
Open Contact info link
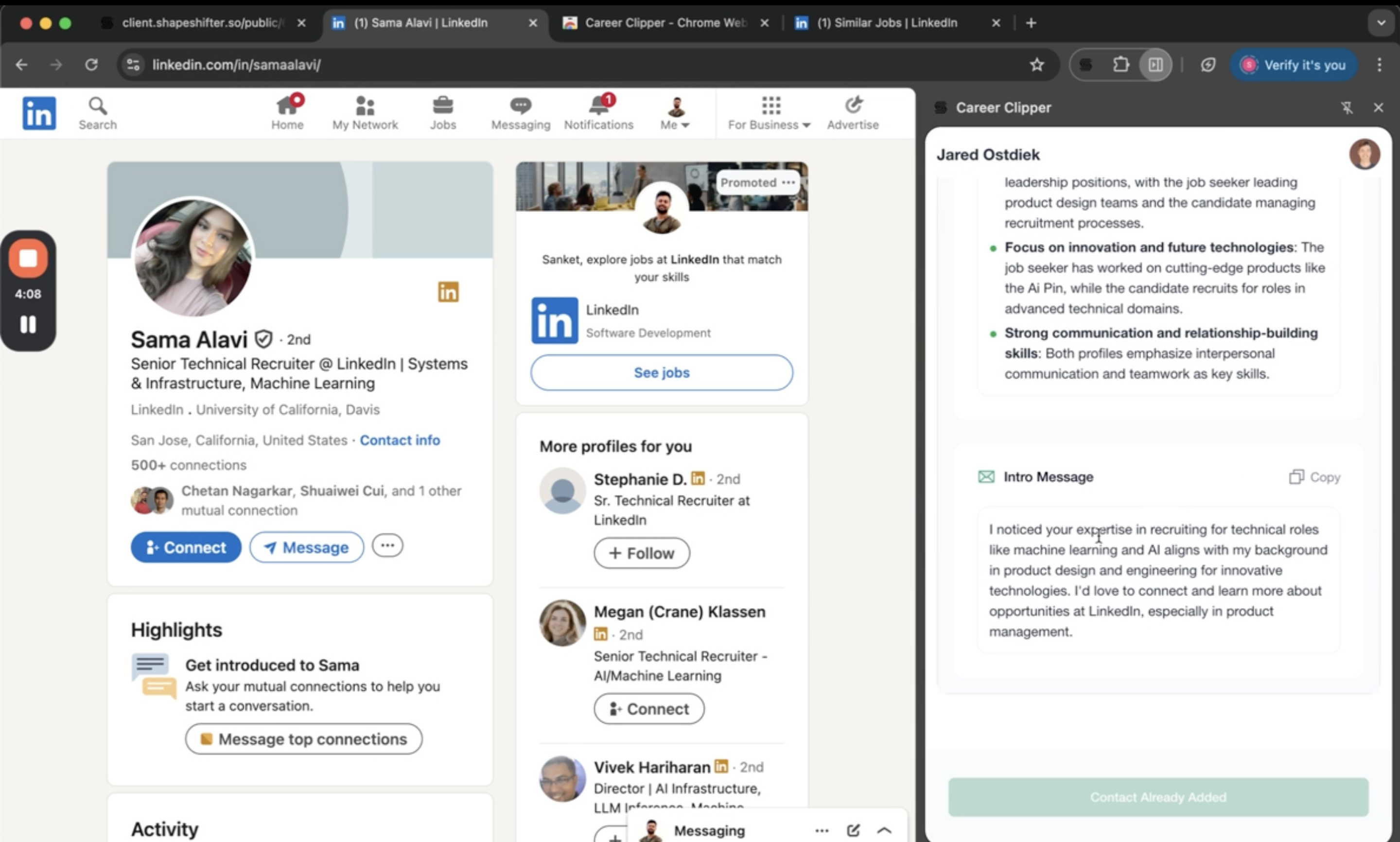[x=400, y=440]
